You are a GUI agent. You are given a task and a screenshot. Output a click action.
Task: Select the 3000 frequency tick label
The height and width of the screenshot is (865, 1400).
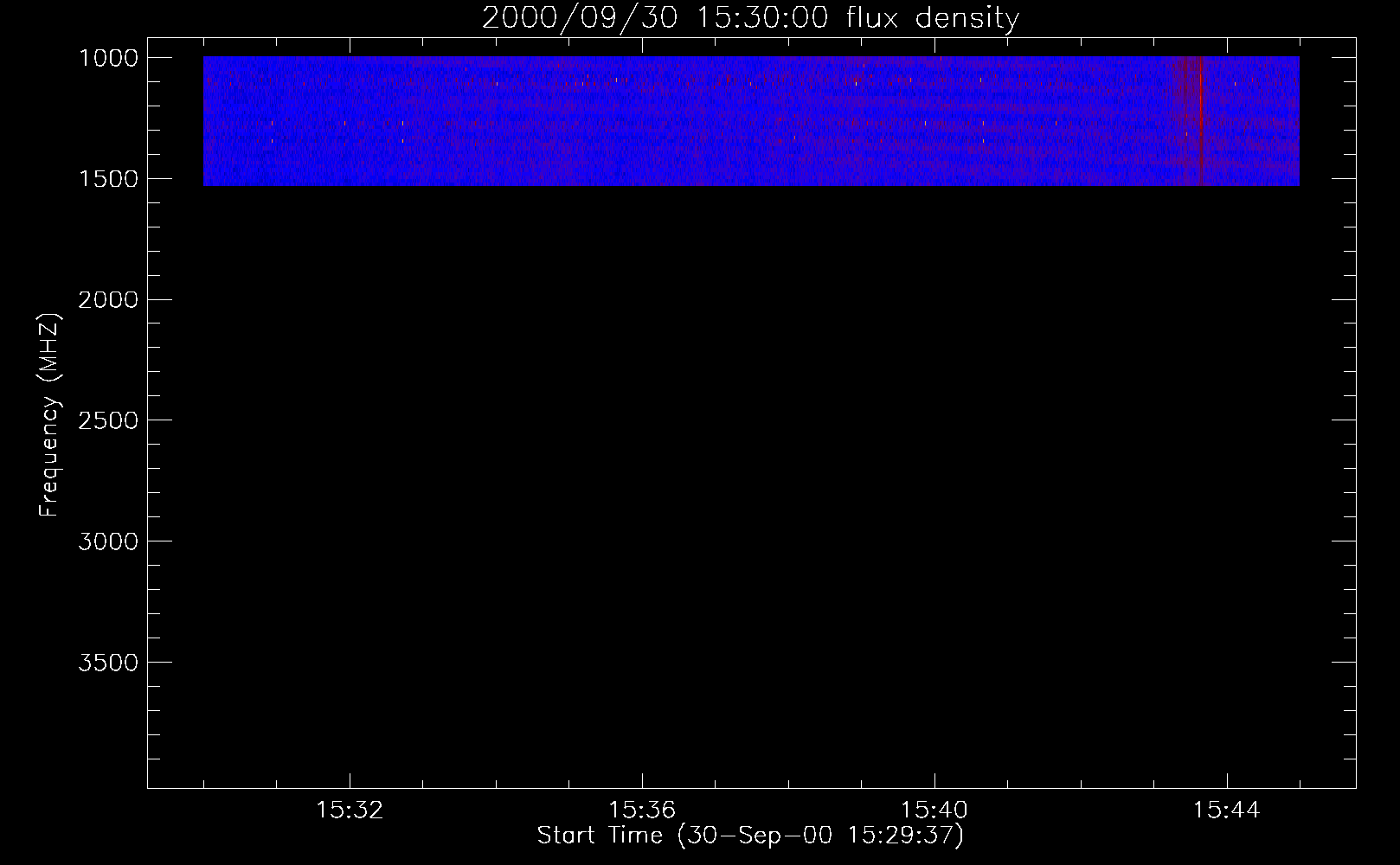click(108, 541)
